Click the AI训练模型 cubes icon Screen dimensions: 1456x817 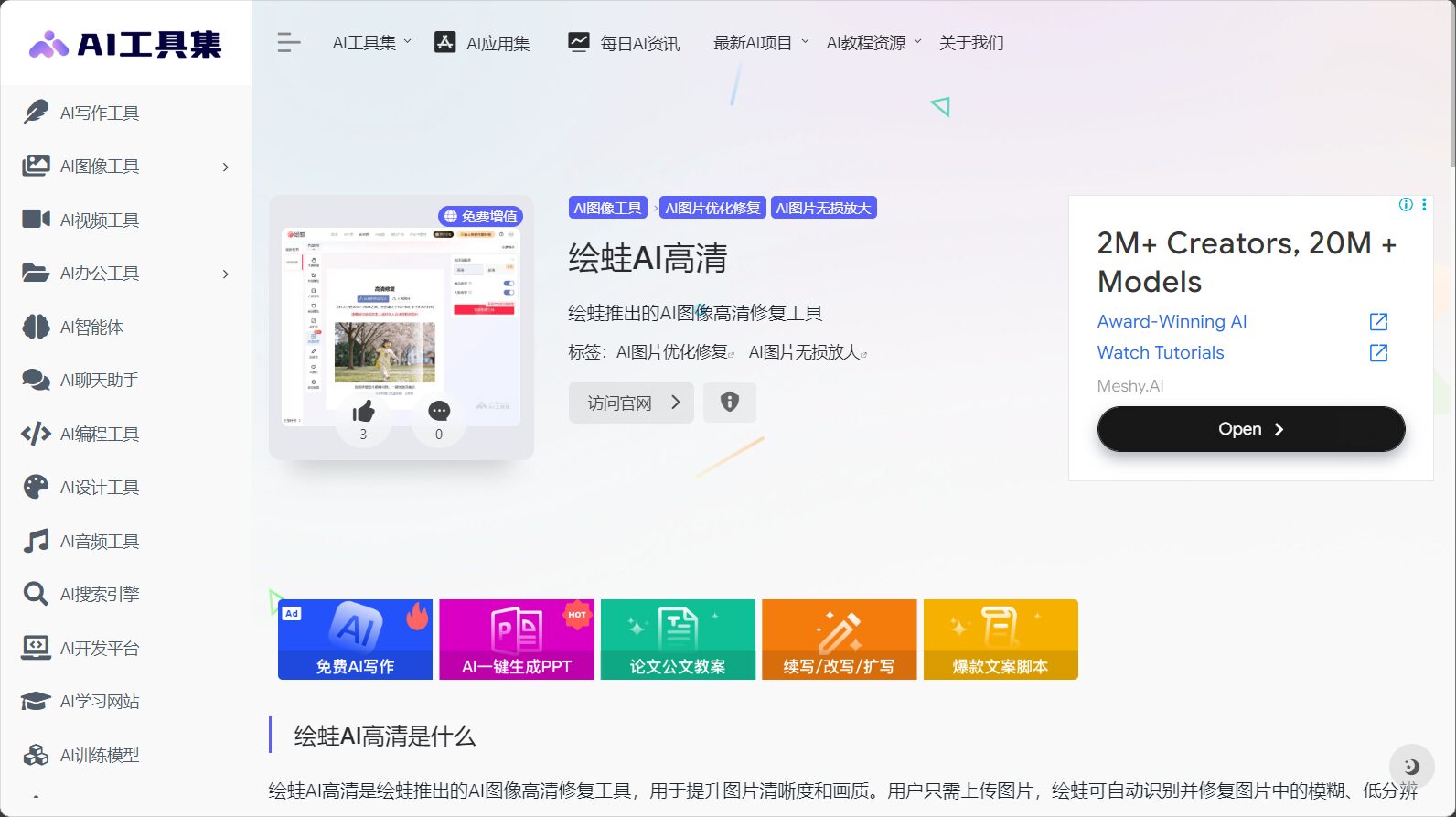(36, 755)
